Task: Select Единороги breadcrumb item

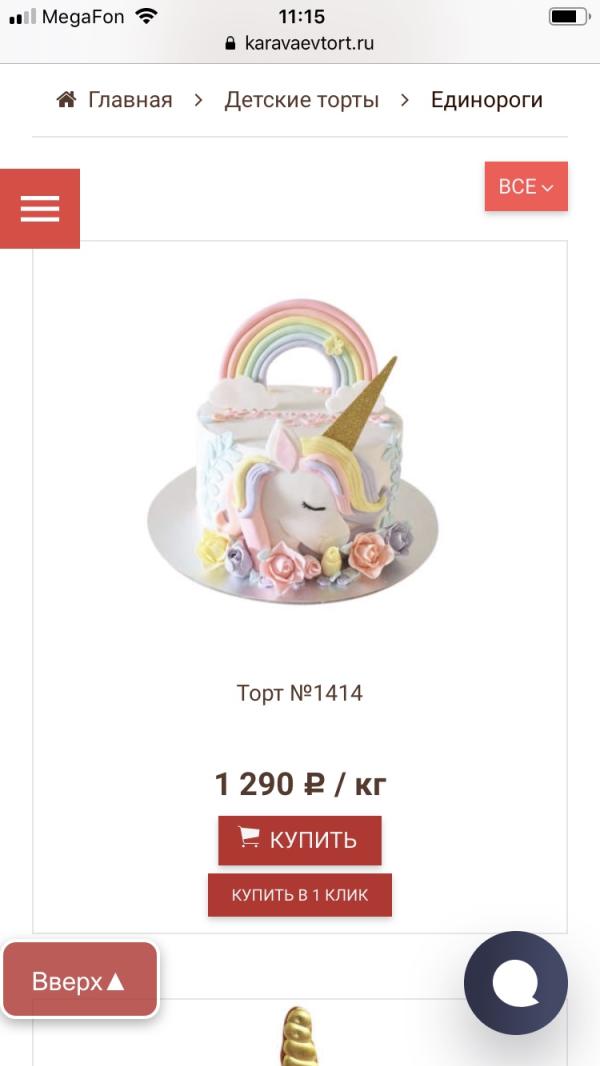Action: (x=487, y=100)
